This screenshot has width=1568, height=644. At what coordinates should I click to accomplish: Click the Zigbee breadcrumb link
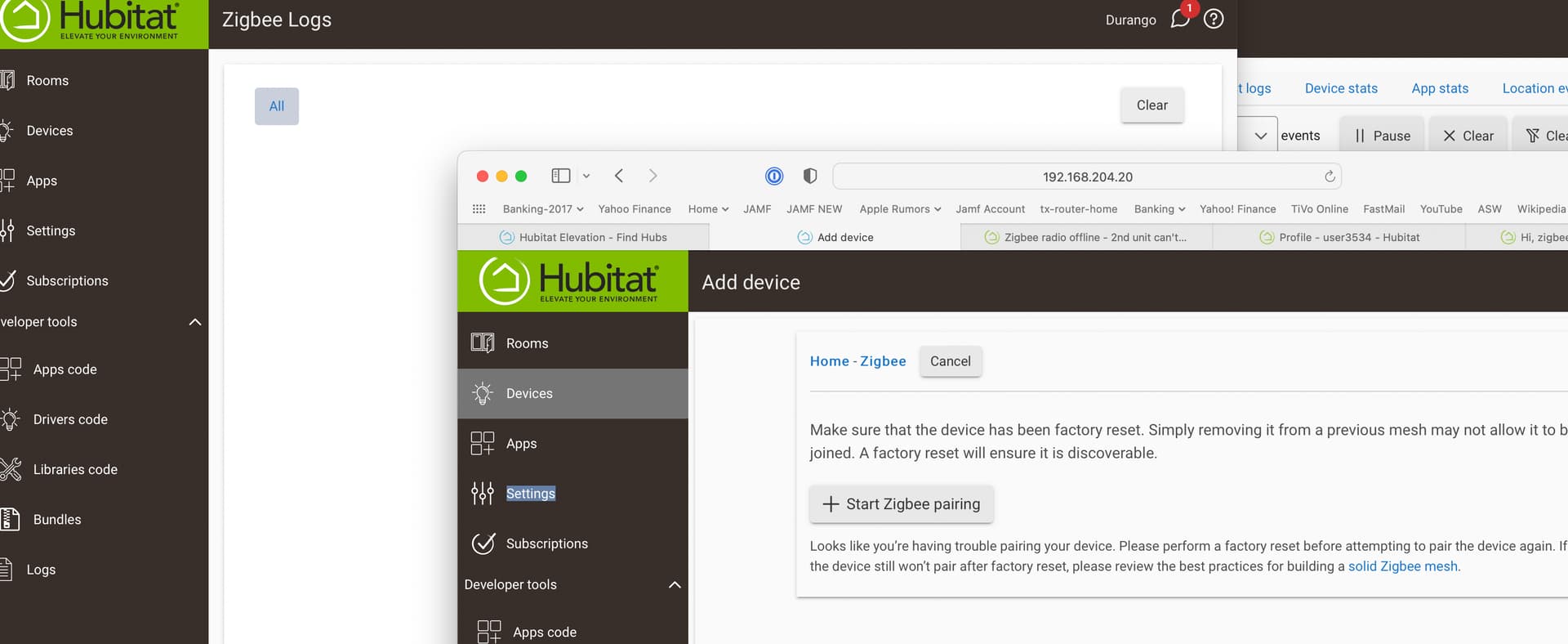883,361
